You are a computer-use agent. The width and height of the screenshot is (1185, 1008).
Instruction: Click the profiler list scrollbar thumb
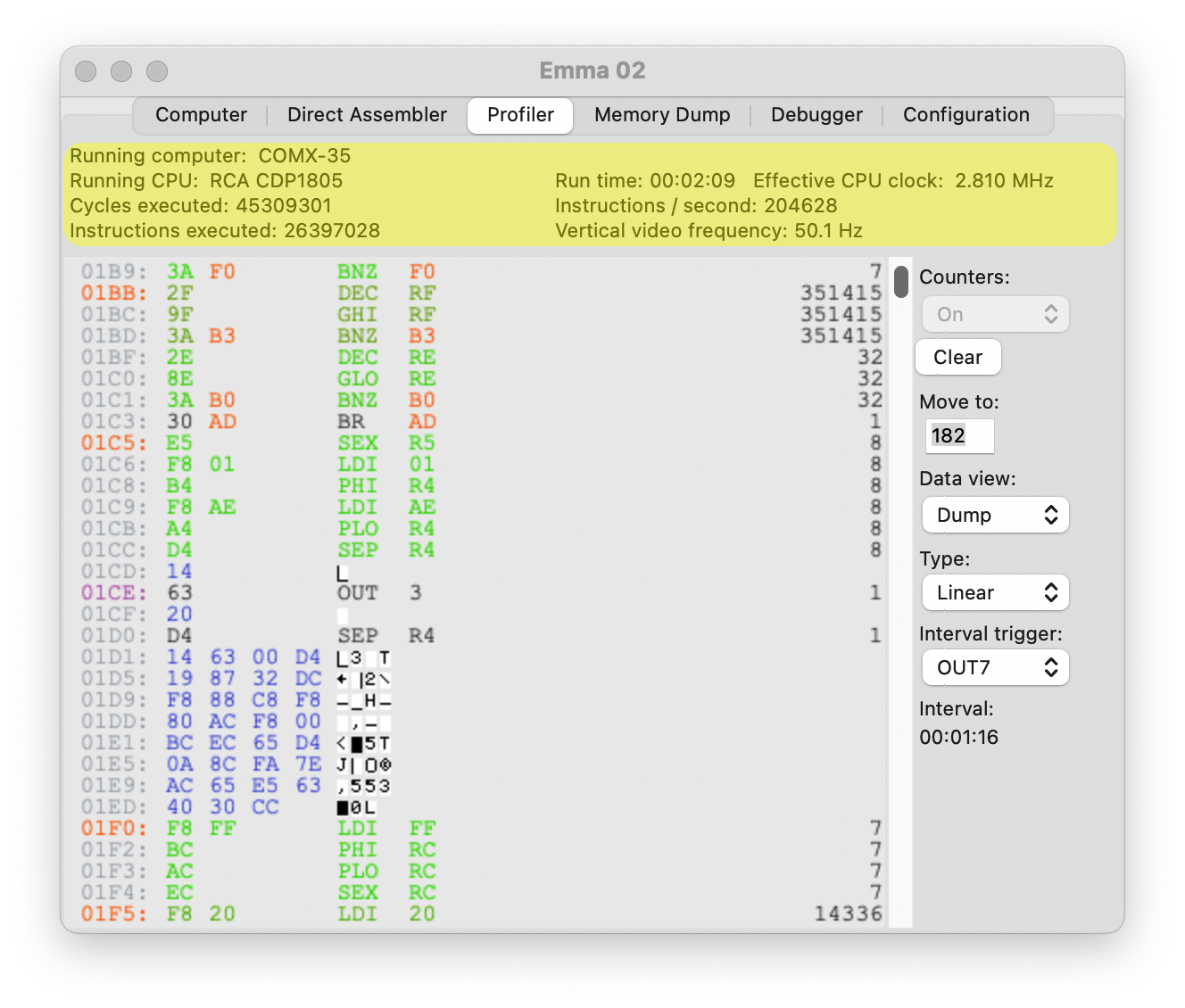click(x=901, y=282)
